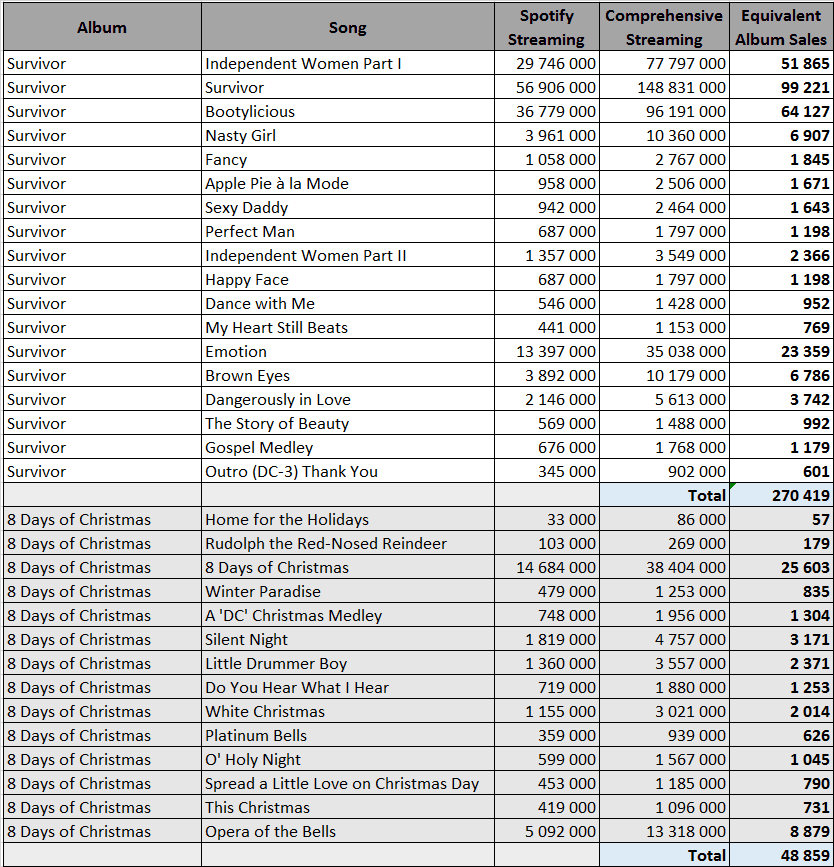Click the Emotion song cell
The width and height of the screenshot is (834, 867).
[x=348, y=351]
